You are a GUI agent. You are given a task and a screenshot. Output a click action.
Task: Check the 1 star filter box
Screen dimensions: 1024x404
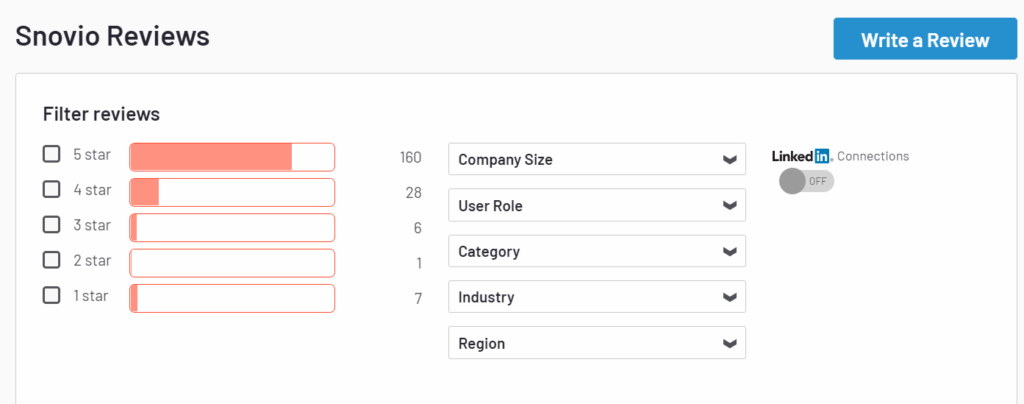click(51, 295)
